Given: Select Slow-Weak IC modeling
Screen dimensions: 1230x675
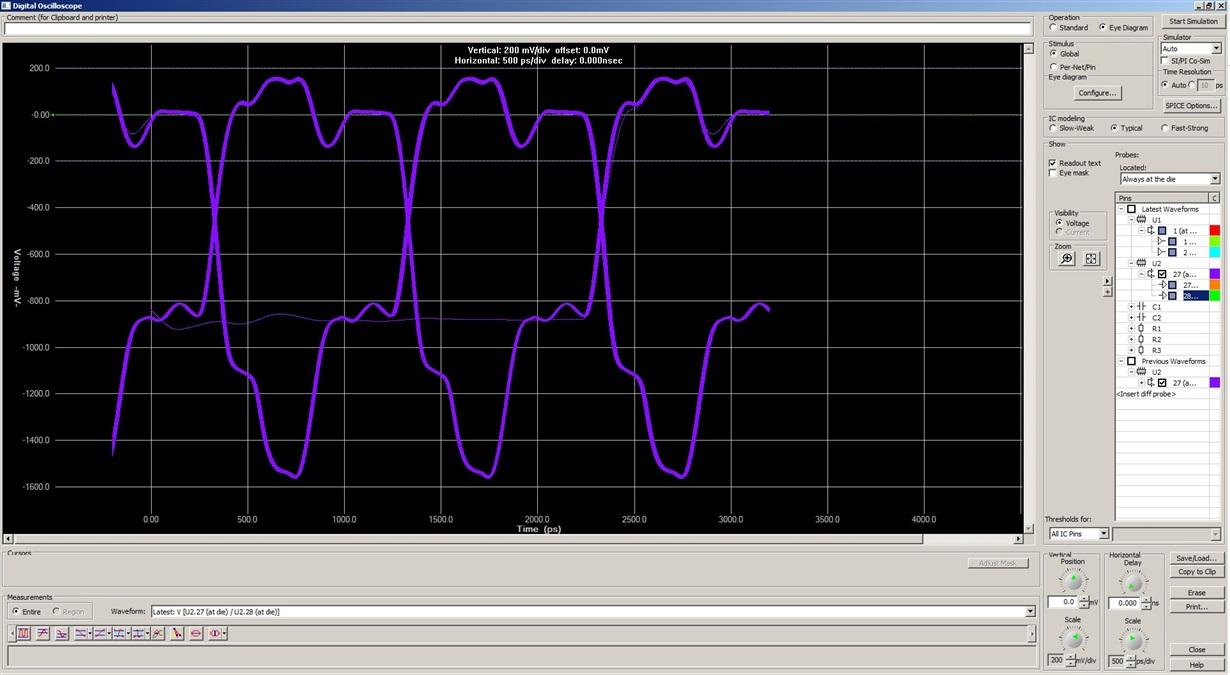Looking at the screenshot, I should tap(1053, 128).
